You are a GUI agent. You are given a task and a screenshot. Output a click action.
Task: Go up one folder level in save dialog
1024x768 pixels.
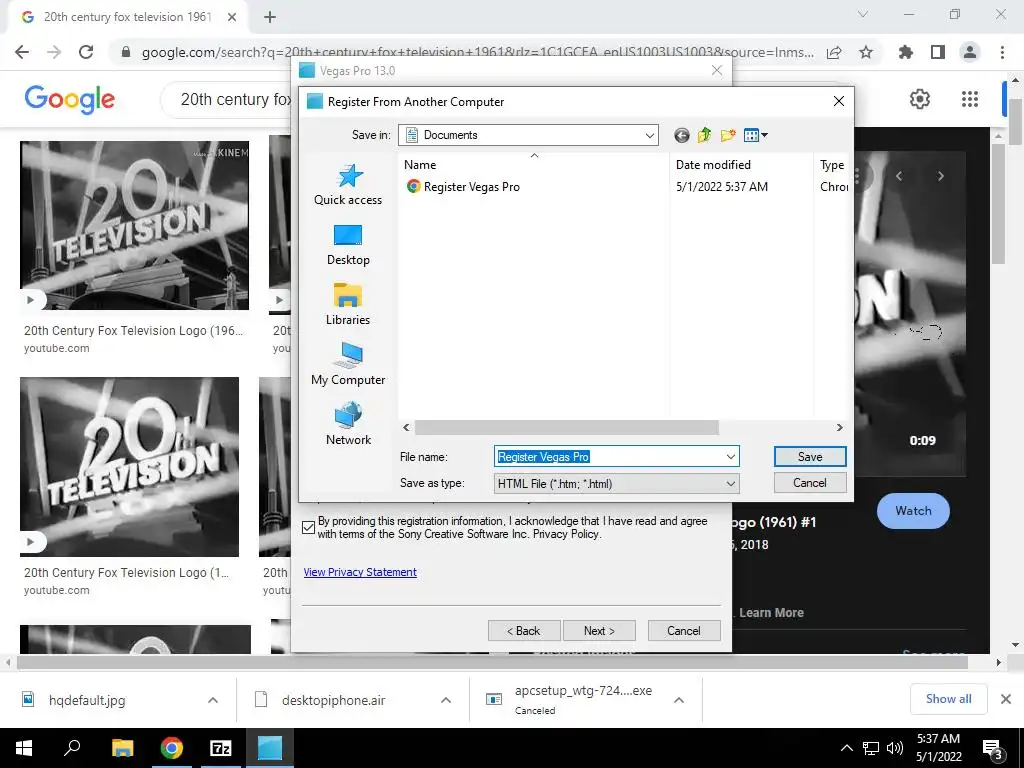(x=704, y=135)
